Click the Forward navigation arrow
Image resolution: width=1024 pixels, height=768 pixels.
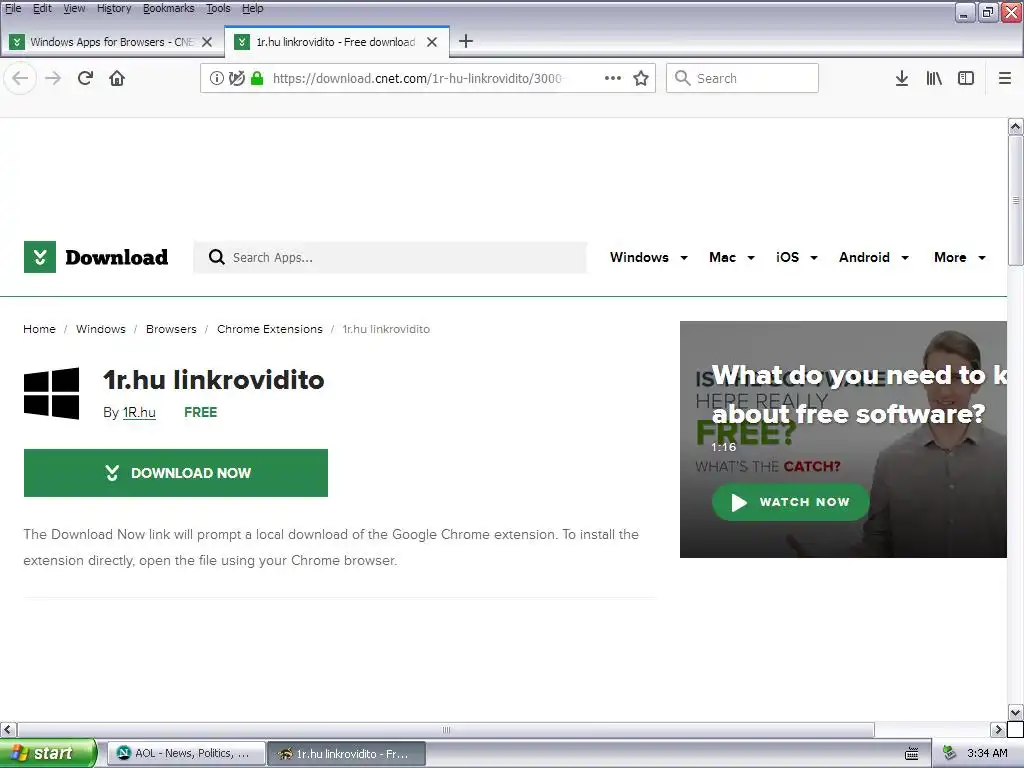[x=53, y=78]
